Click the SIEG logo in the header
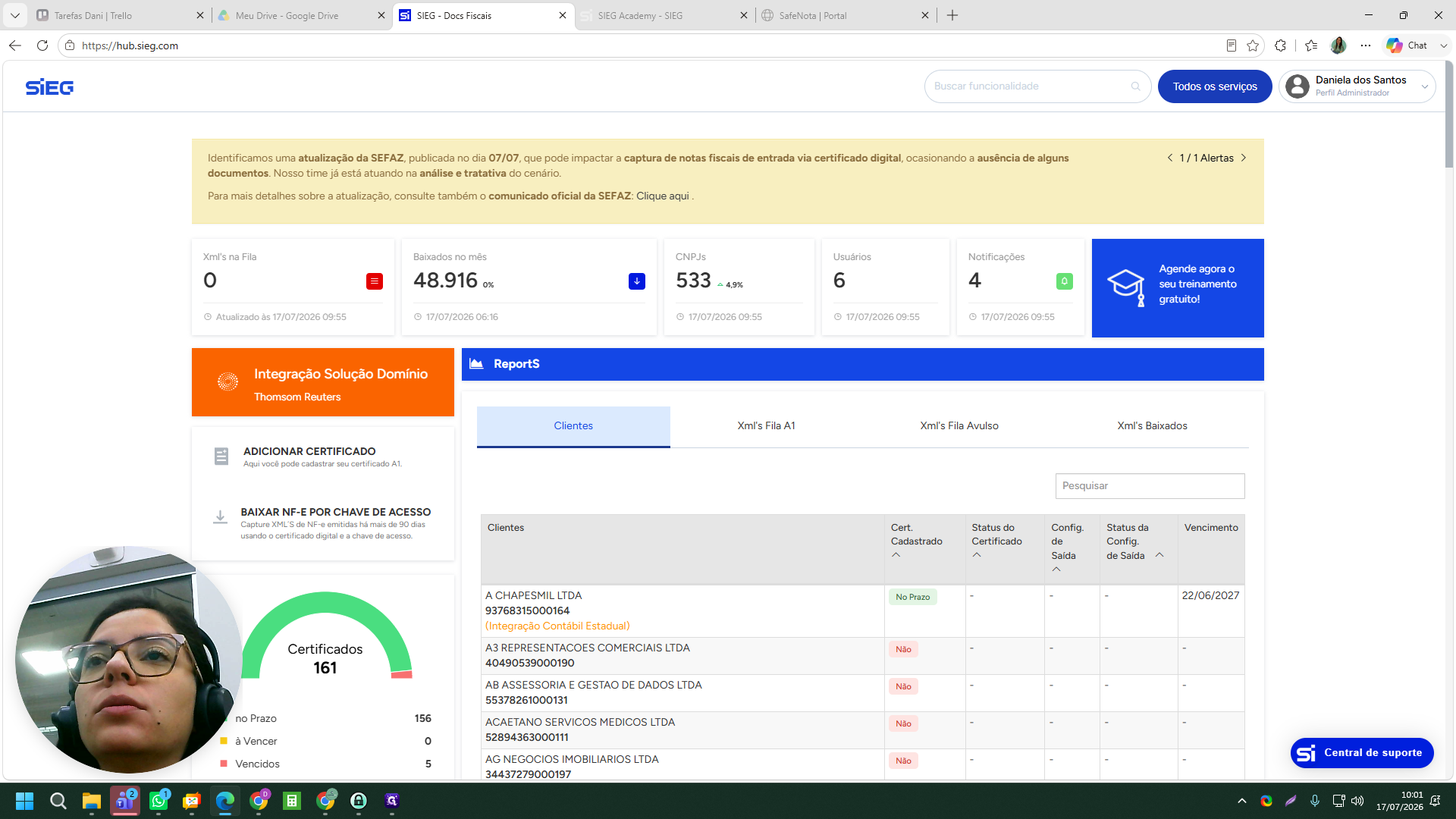1456x819 pixels. [x=49, y=87]
